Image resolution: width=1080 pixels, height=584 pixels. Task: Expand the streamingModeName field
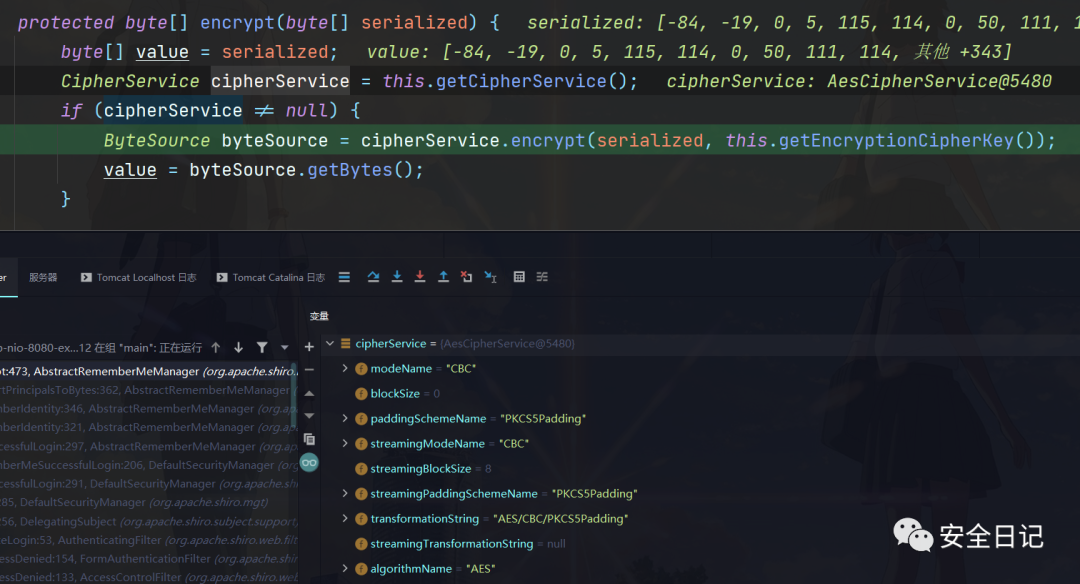point(345,444)
